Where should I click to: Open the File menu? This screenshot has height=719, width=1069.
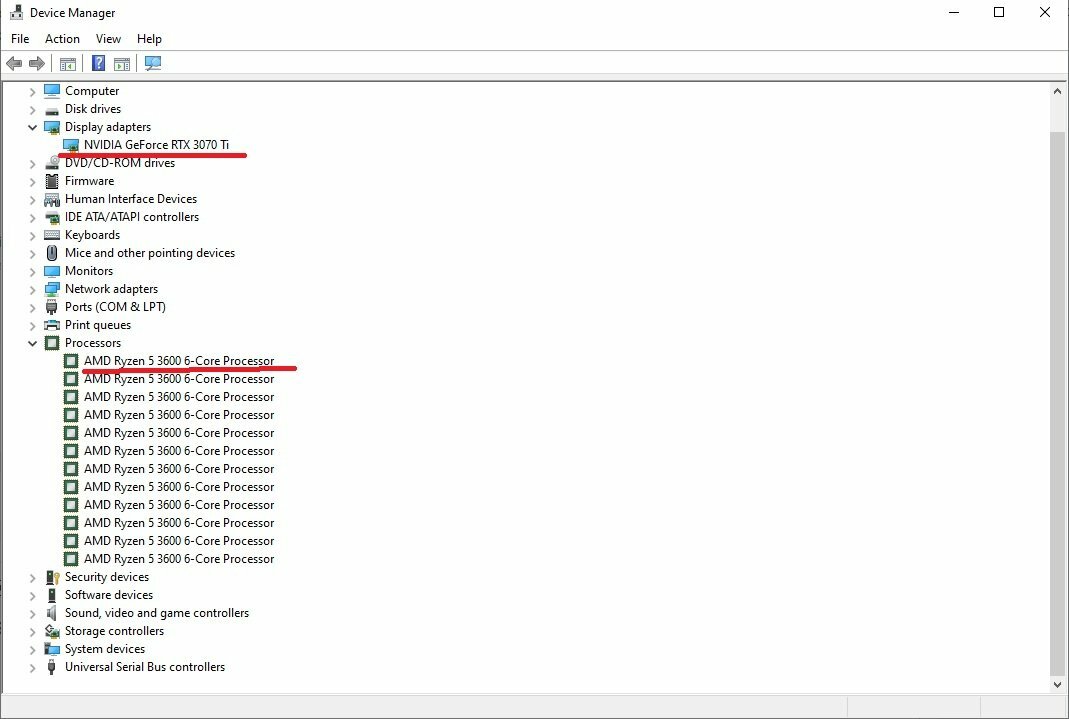(x=20, y=39)
